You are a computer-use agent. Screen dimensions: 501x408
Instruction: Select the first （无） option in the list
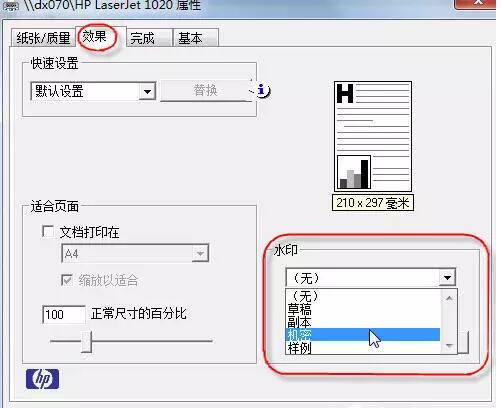(x=363, y=296)
